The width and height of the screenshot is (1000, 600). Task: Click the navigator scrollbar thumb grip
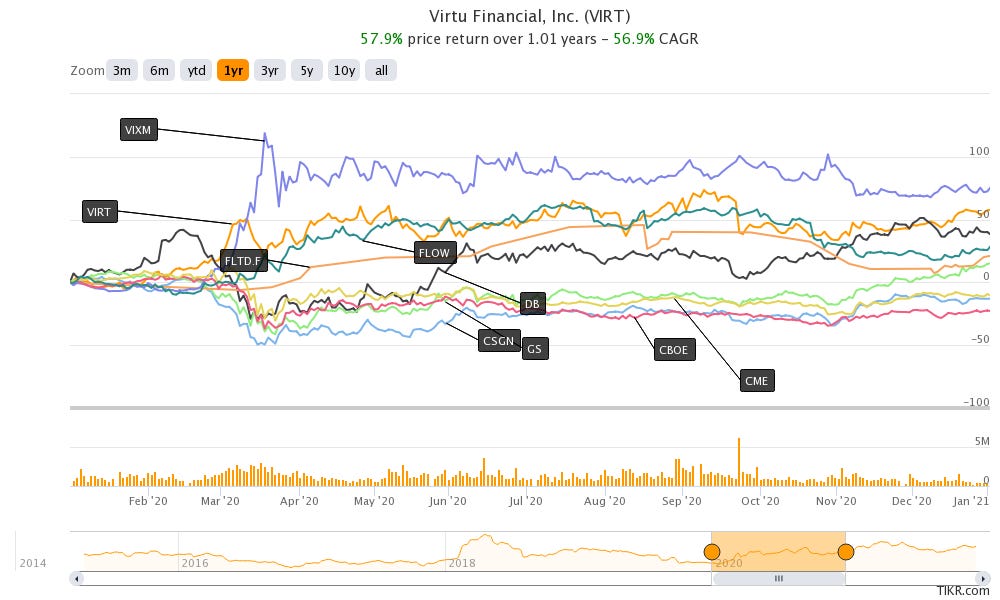tap(779, 579)
